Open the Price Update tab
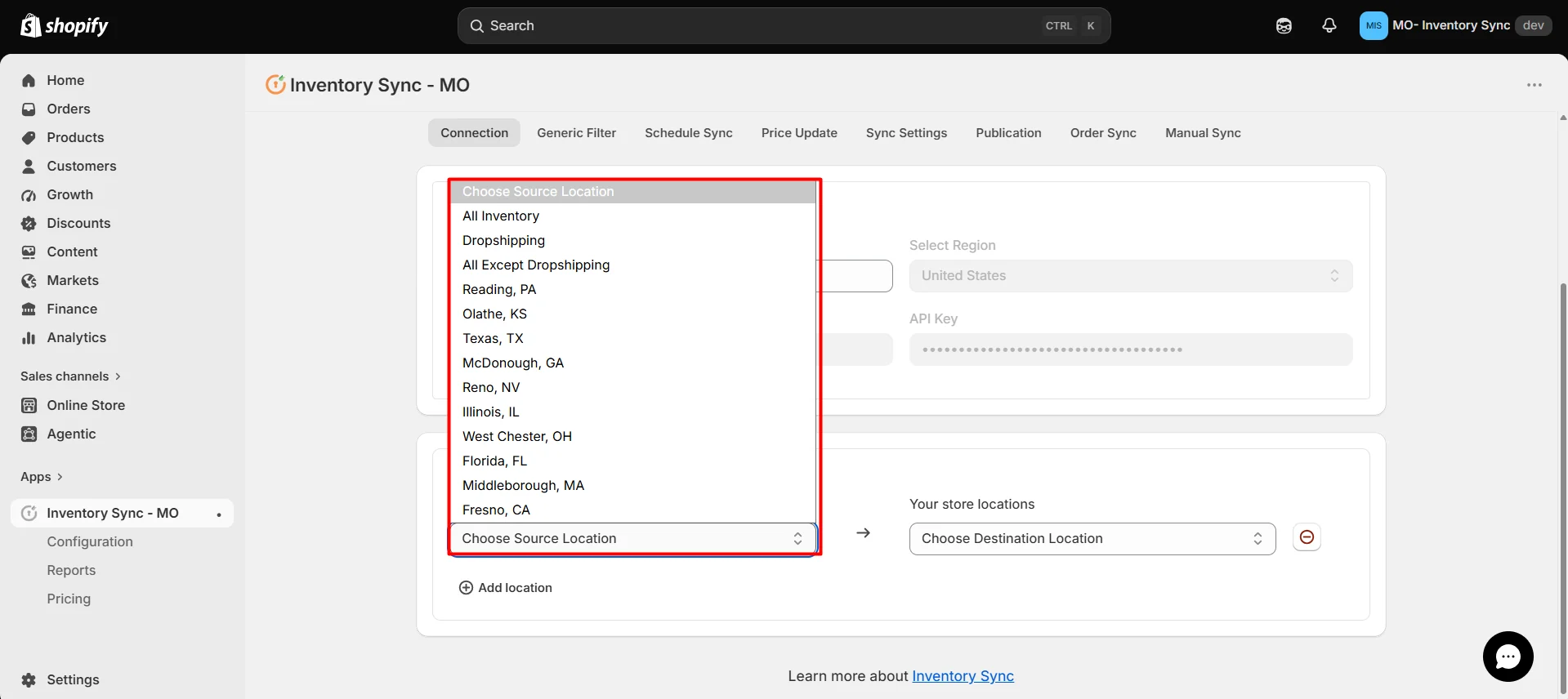 point(799,133)
